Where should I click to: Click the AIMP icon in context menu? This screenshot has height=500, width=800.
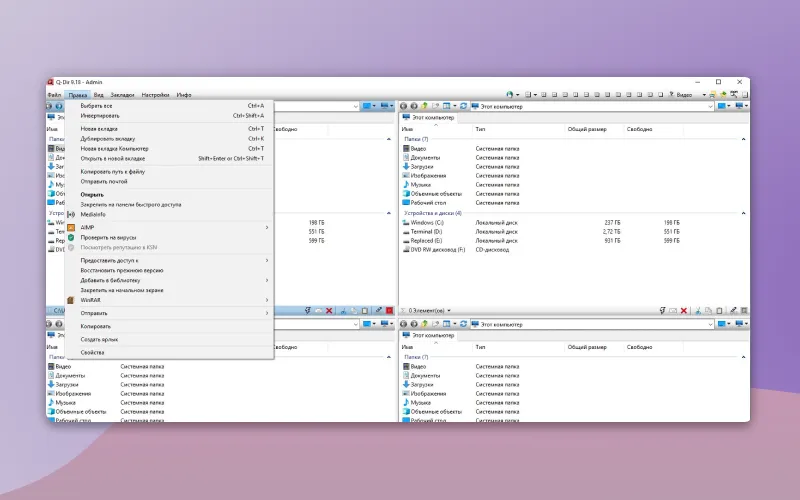71,227
